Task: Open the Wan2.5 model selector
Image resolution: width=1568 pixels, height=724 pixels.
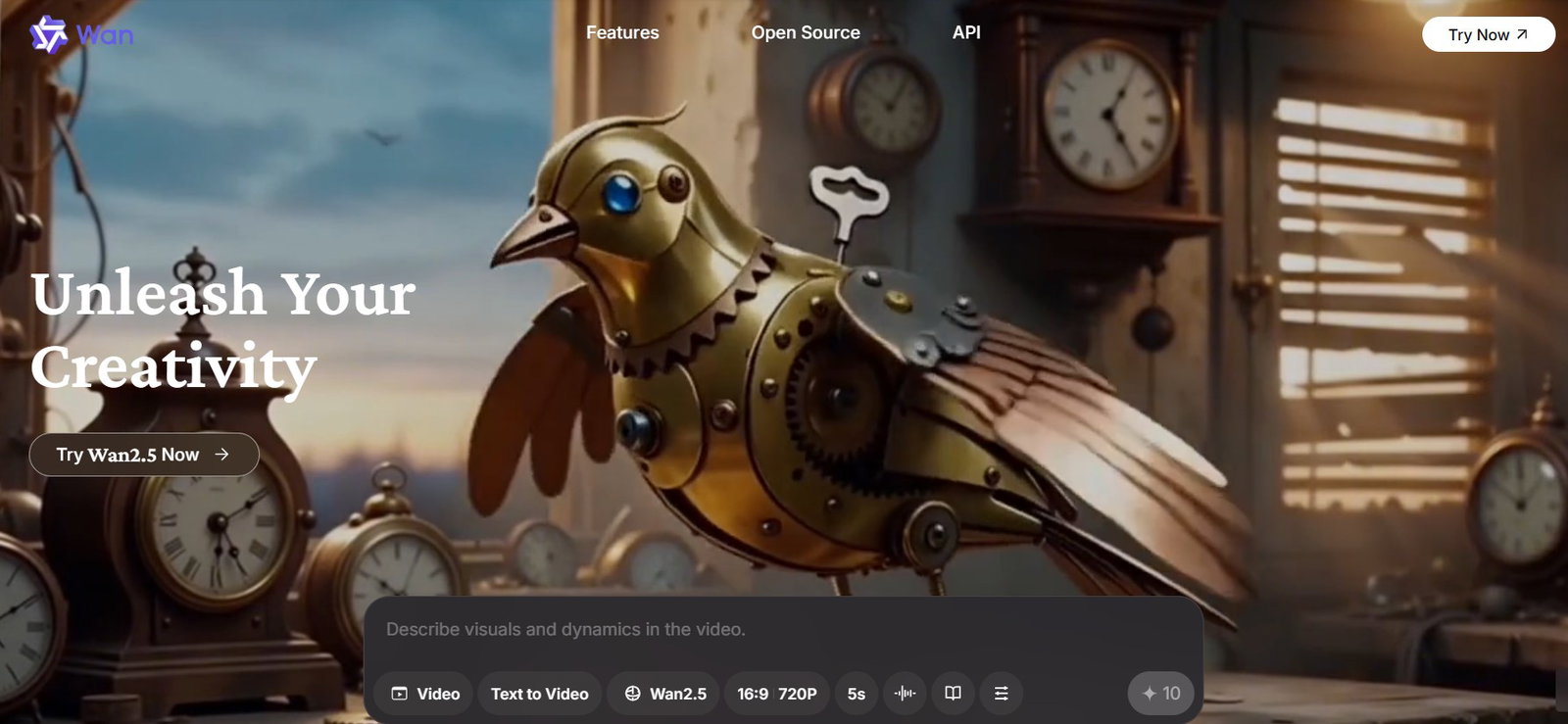Action: coord(664,694)
